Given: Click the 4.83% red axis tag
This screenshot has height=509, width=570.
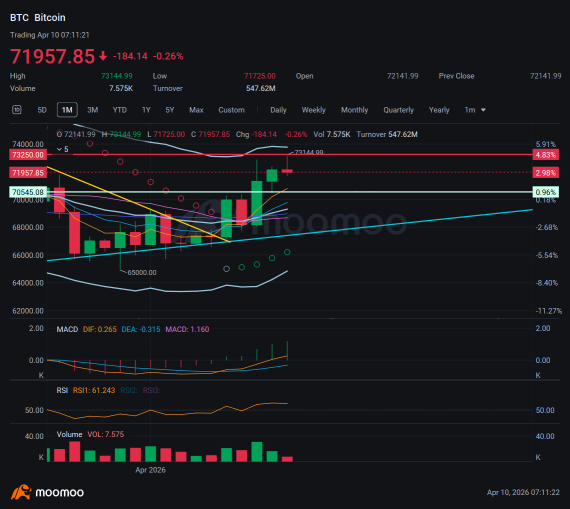Looking at the screenshot, I should [546, 155].
